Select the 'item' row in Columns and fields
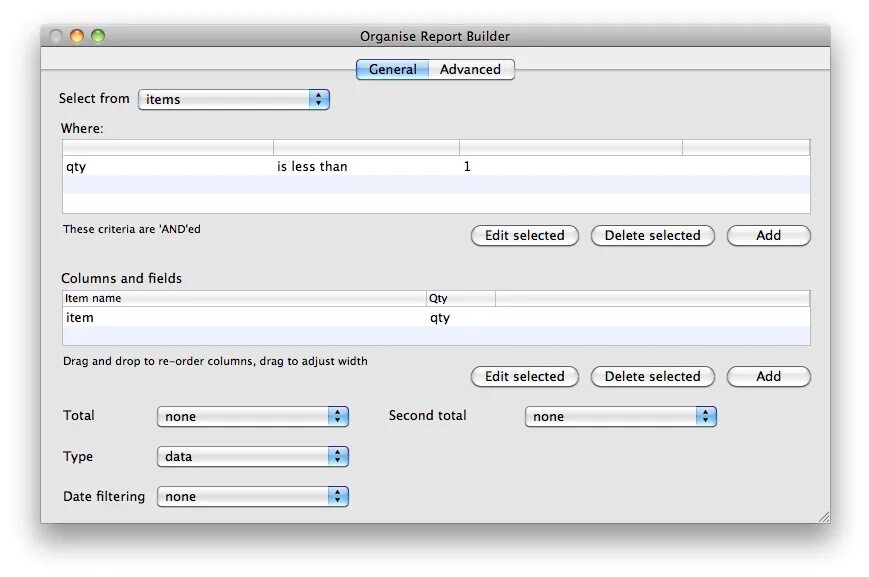 pos(240,318)
